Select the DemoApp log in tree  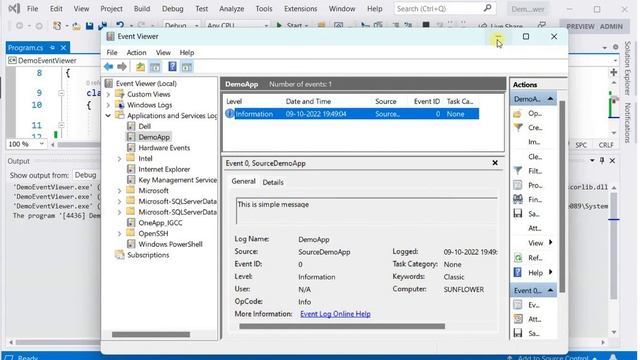point(154,137)
